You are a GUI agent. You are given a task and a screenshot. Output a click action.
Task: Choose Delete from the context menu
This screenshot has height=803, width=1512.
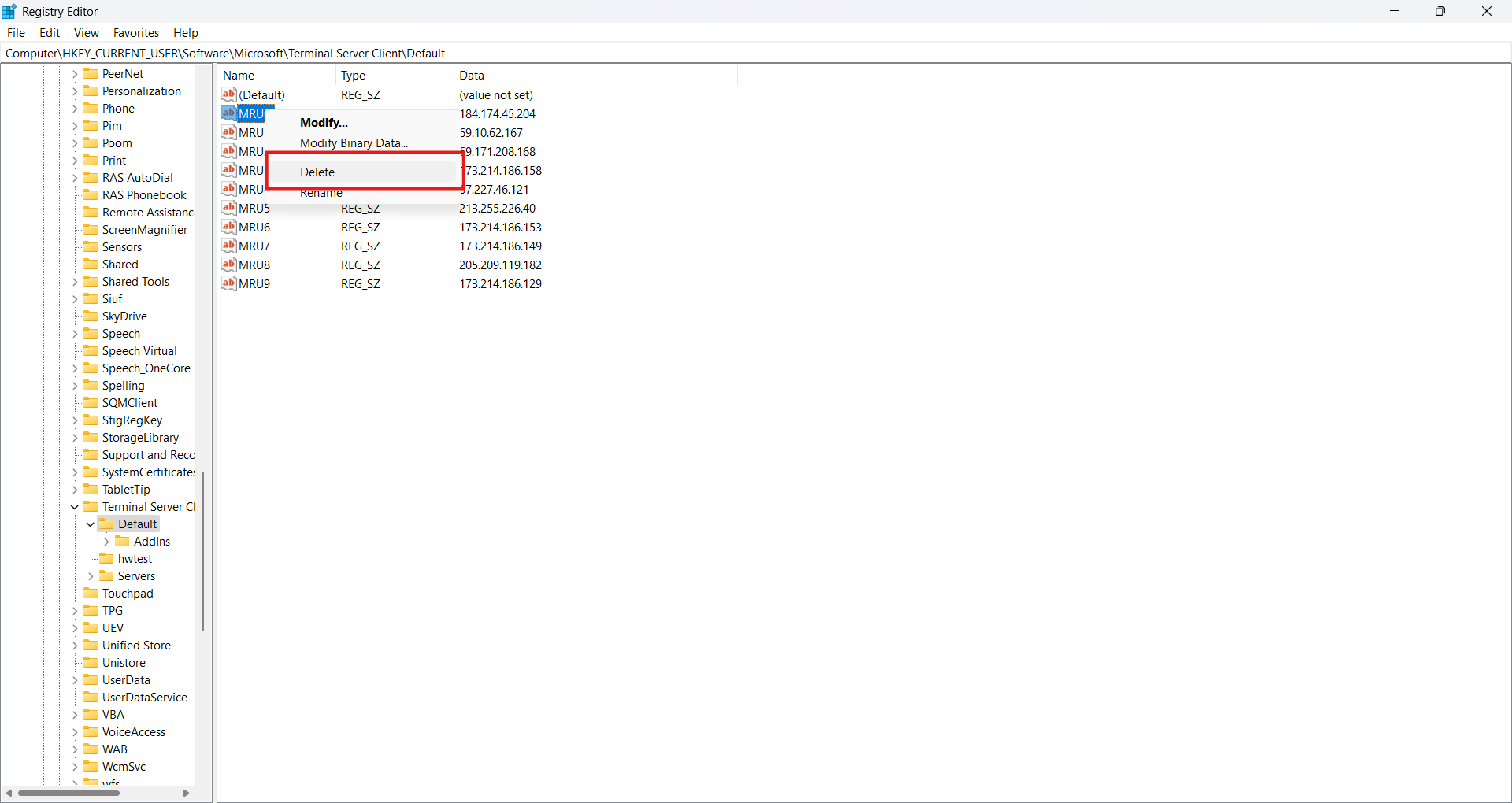tap(317, 172)
